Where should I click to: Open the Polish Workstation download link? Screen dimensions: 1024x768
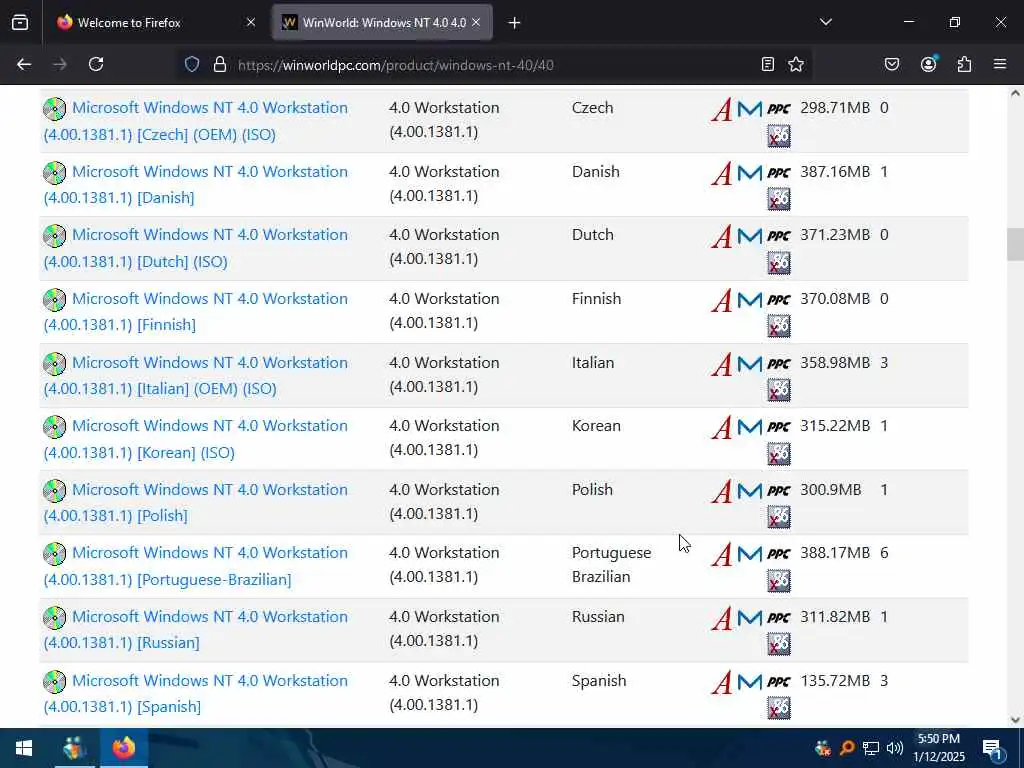(x=196, y=502)
